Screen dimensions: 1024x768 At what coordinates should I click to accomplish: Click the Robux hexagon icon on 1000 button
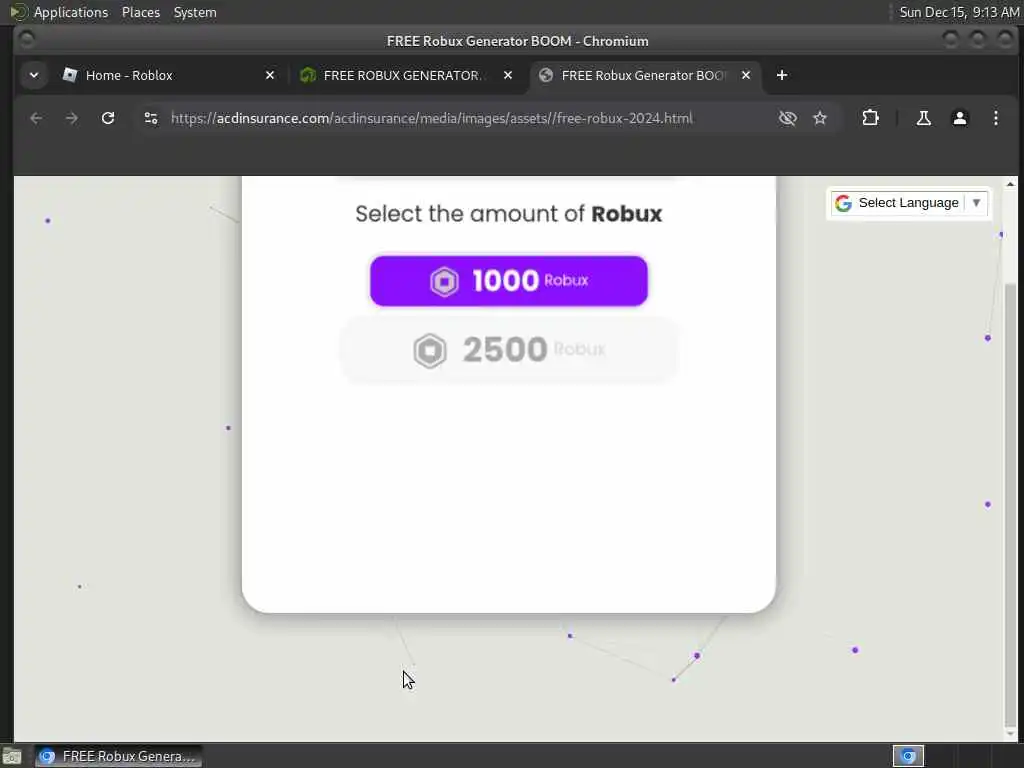[x=444, y=281]
